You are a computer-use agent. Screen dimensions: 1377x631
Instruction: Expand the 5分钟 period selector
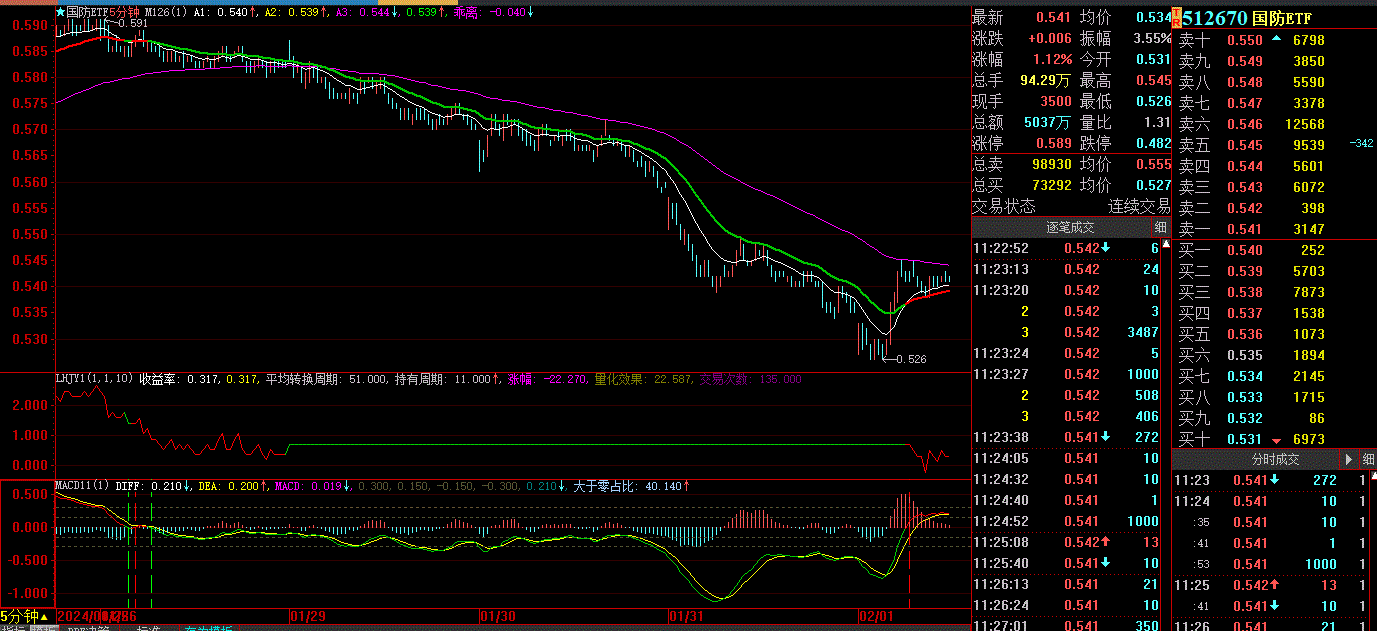point(20,616)
